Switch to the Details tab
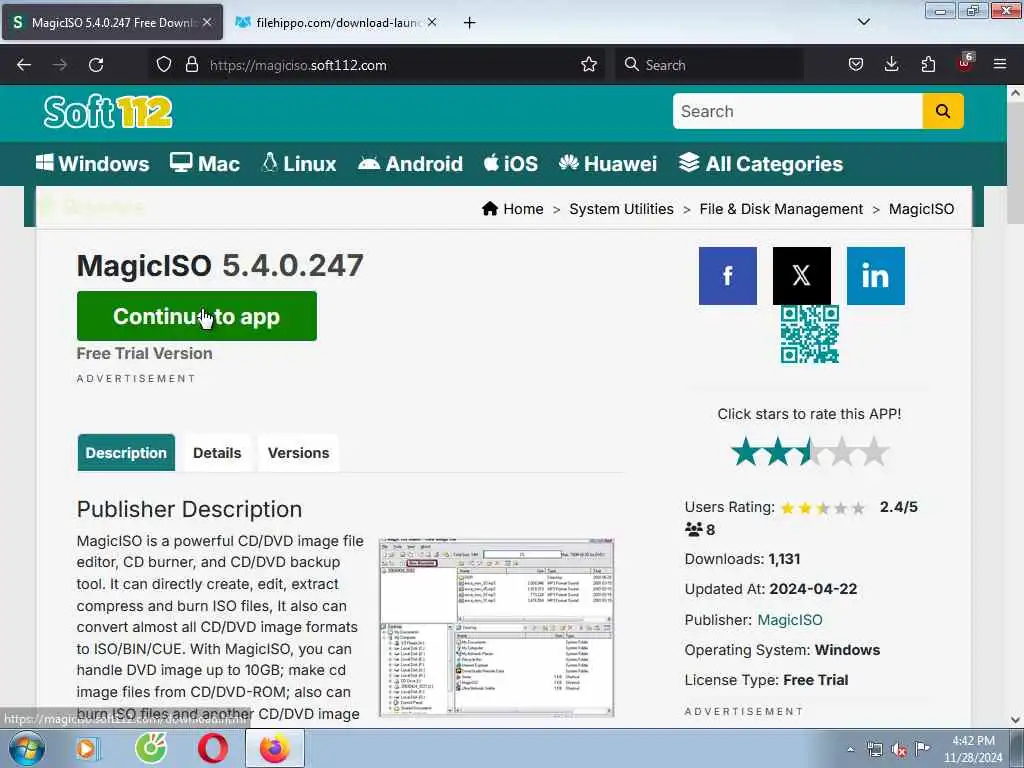Viewport: 1024px width, 768px height. (x=217, y=453)
